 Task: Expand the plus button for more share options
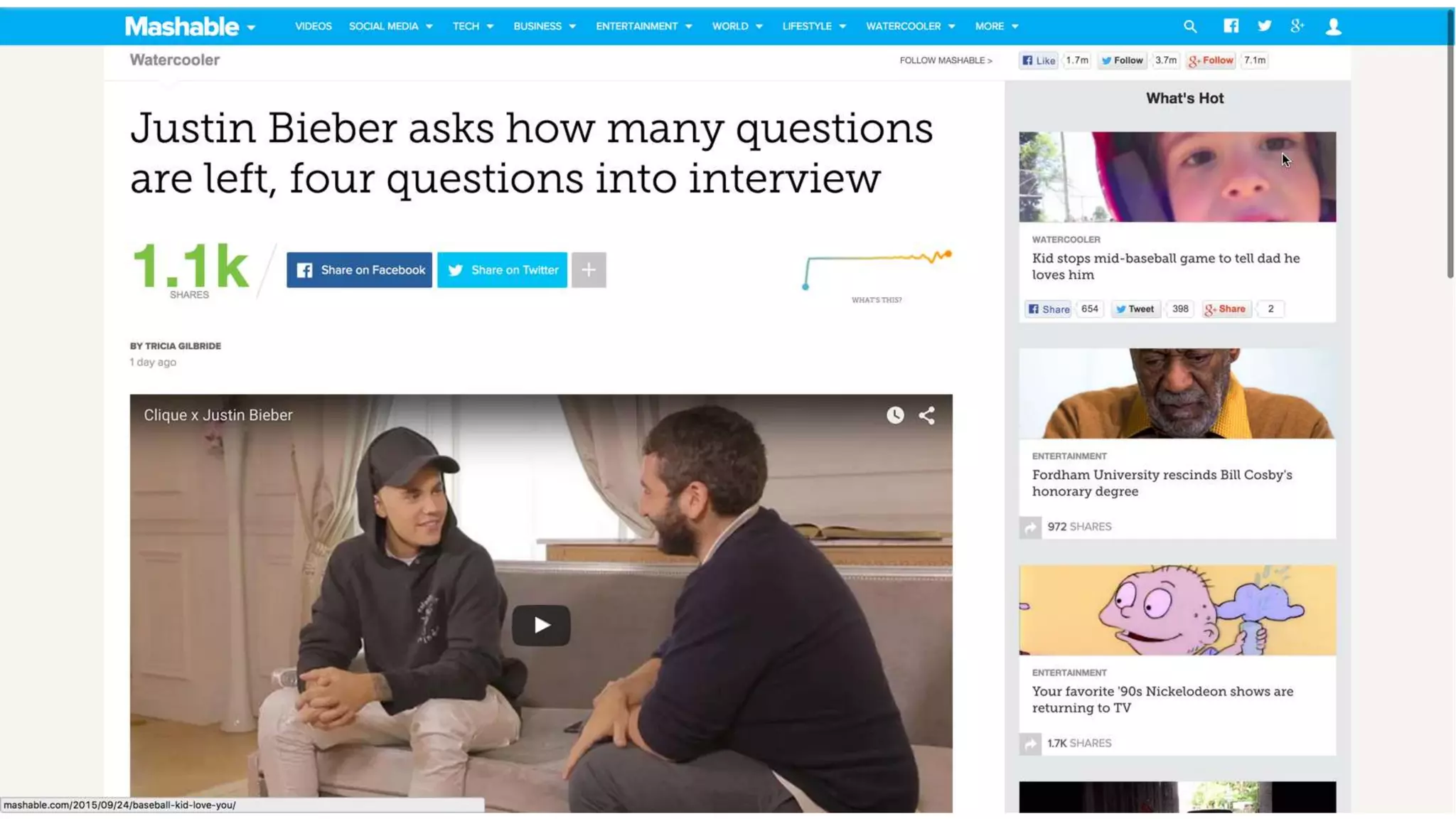pyautogui.click(x=589, y=269)
